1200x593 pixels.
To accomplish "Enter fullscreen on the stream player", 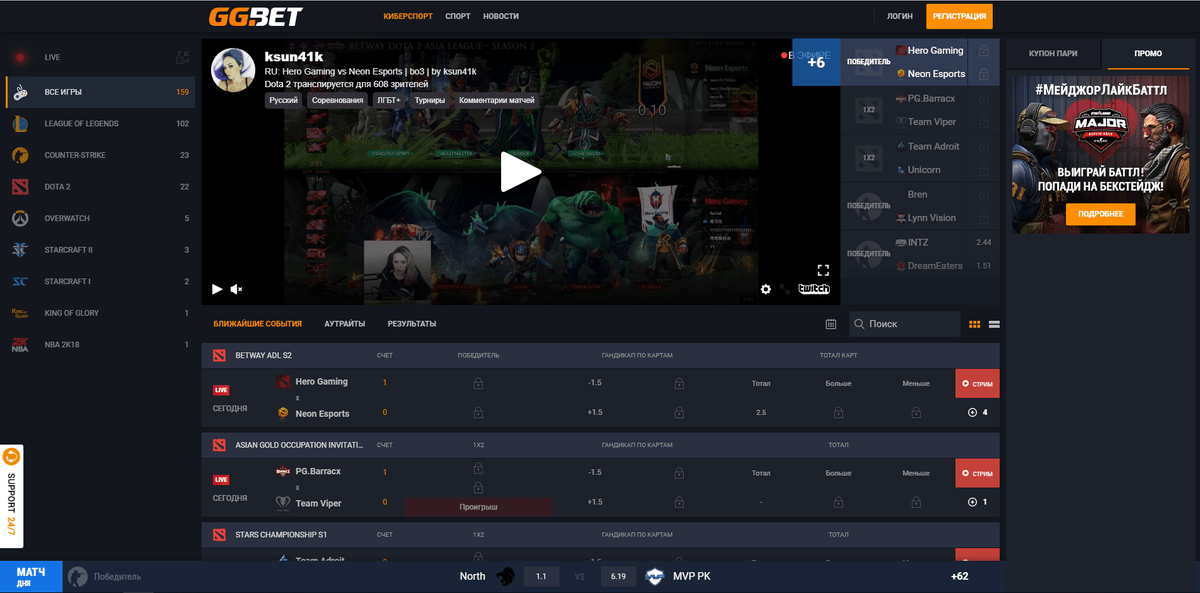I will tap(824, 270).
